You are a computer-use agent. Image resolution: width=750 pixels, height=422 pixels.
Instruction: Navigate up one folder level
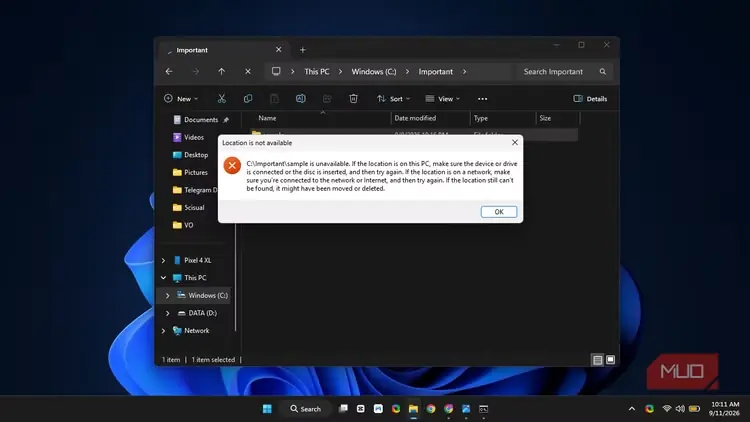pyautogui.click(x=221, y=71)
